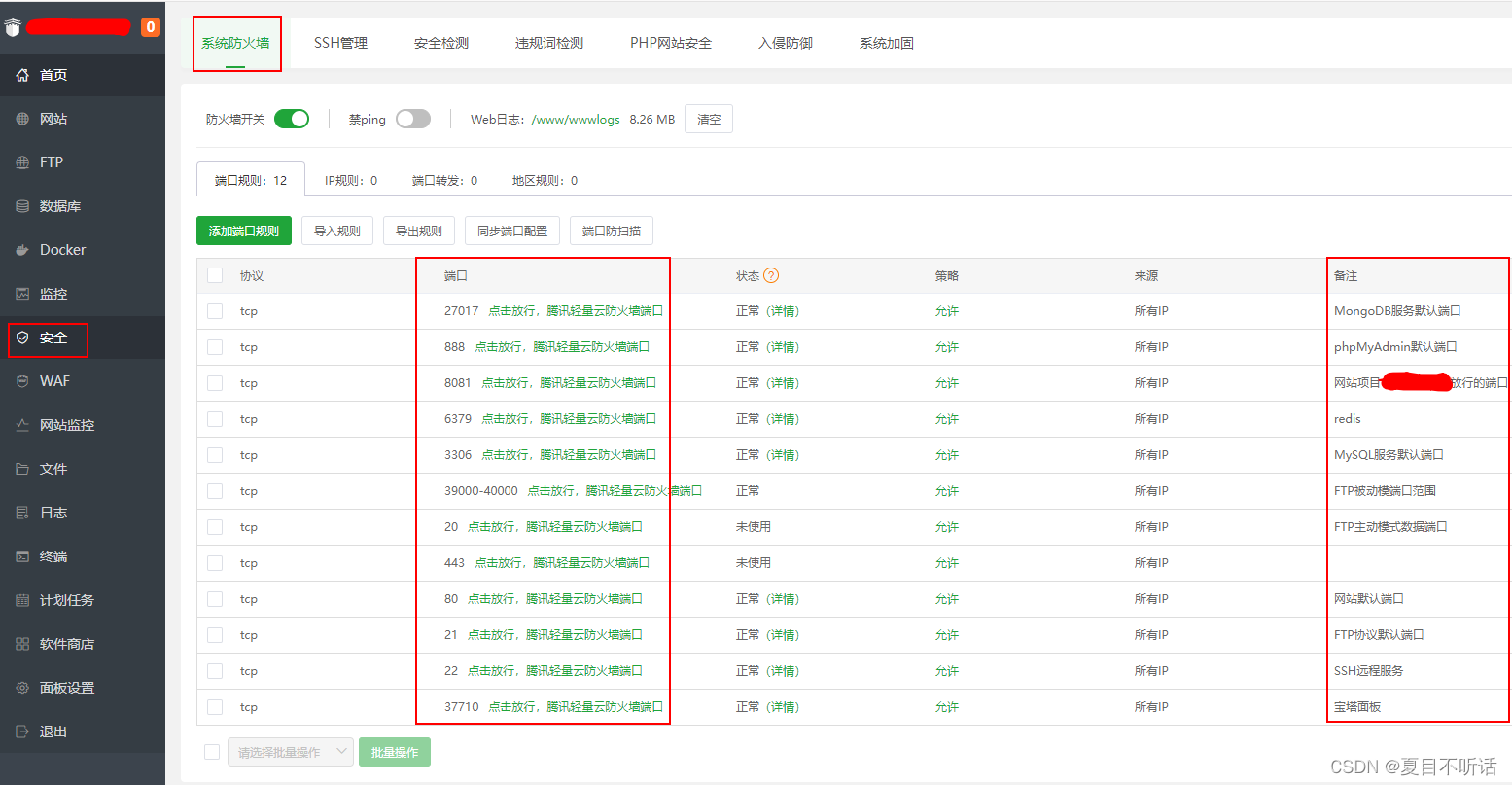Switch to PHP网站安全 tab

[x=671, y=43]
